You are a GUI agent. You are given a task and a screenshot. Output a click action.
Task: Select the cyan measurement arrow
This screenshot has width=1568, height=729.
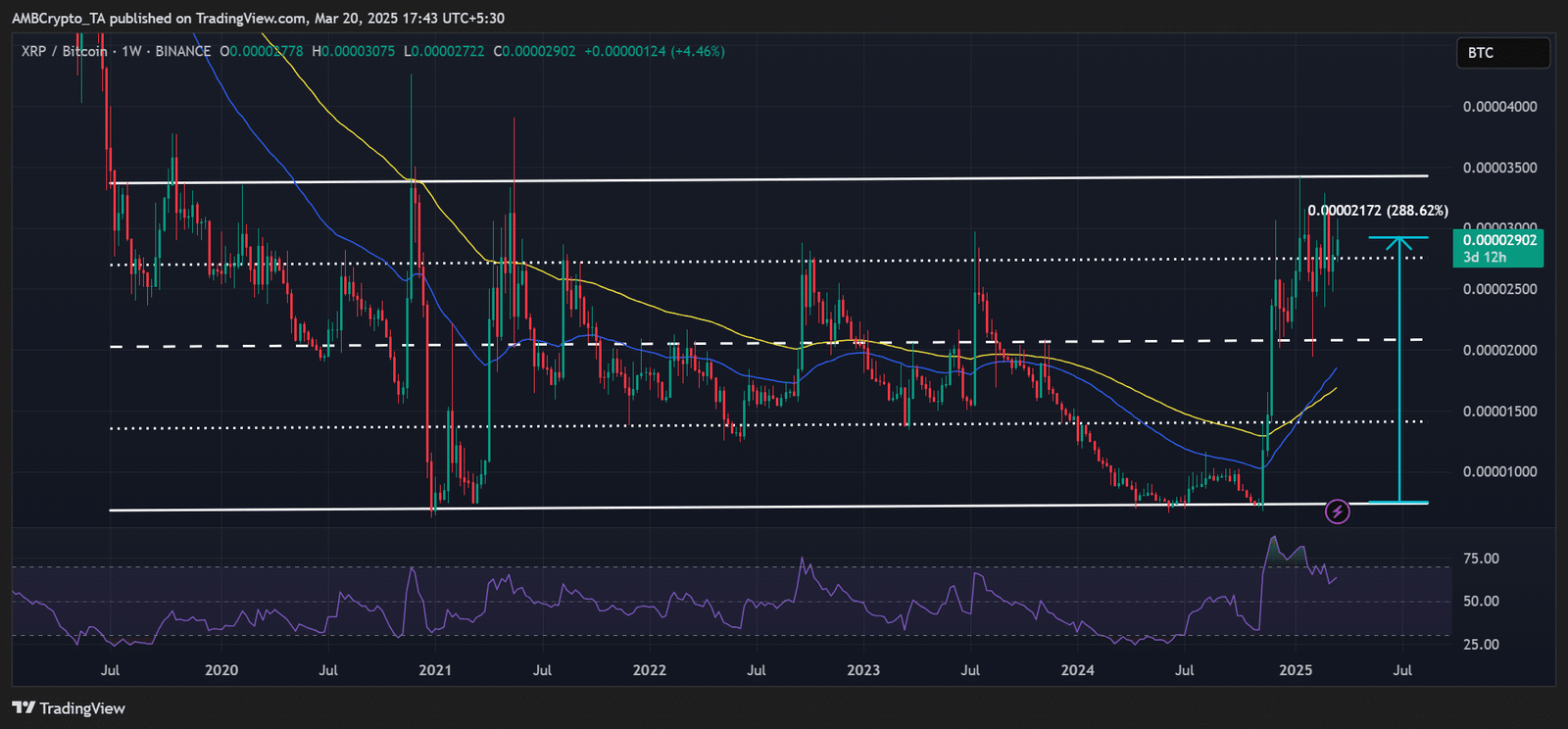coord(1399,372)
